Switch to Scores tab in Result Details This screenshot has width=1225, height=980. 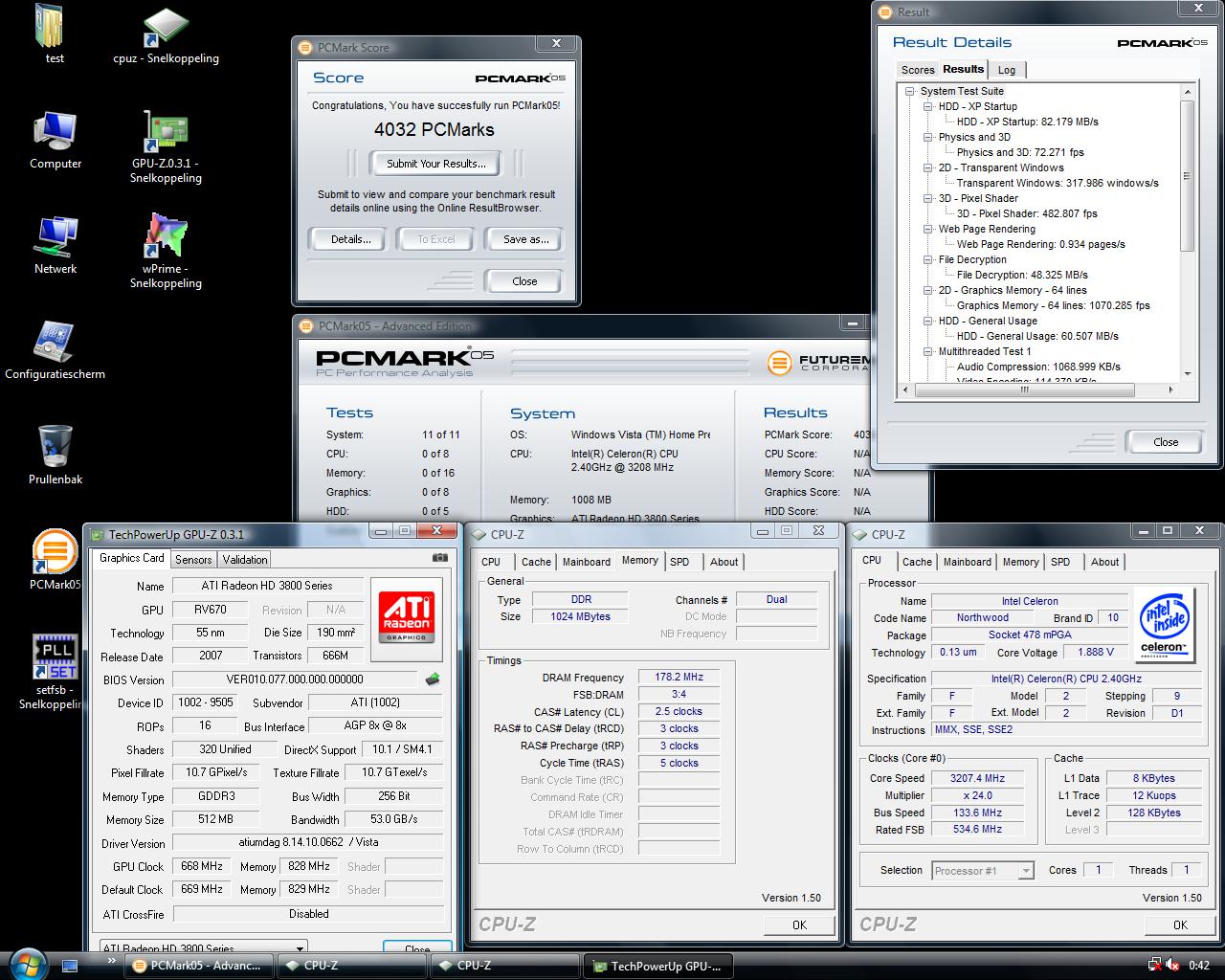click(x=917, y=70)
